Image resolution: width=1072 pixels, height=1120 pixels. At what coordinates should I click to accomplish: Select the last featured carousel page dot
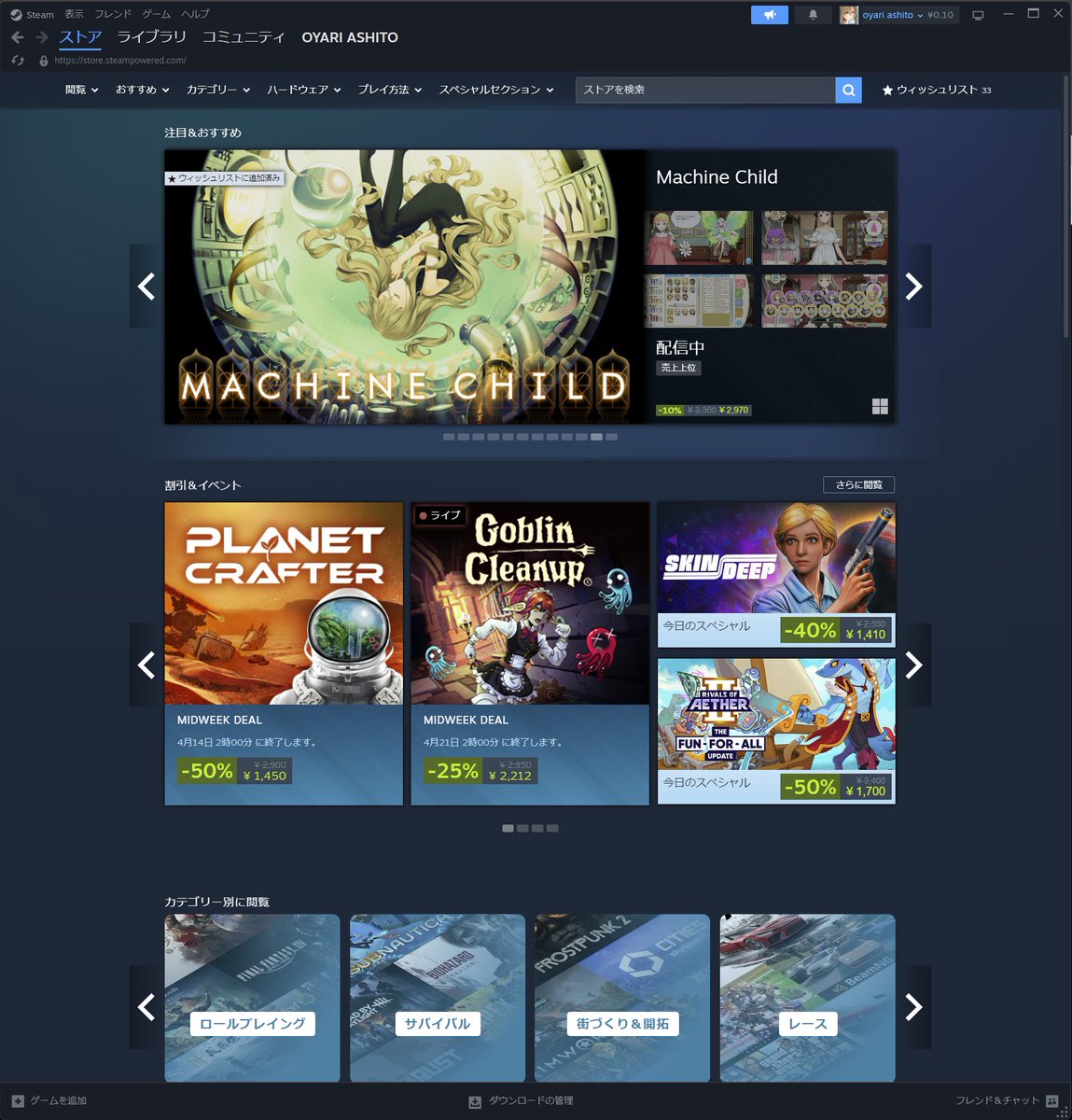tap(611, 437)
